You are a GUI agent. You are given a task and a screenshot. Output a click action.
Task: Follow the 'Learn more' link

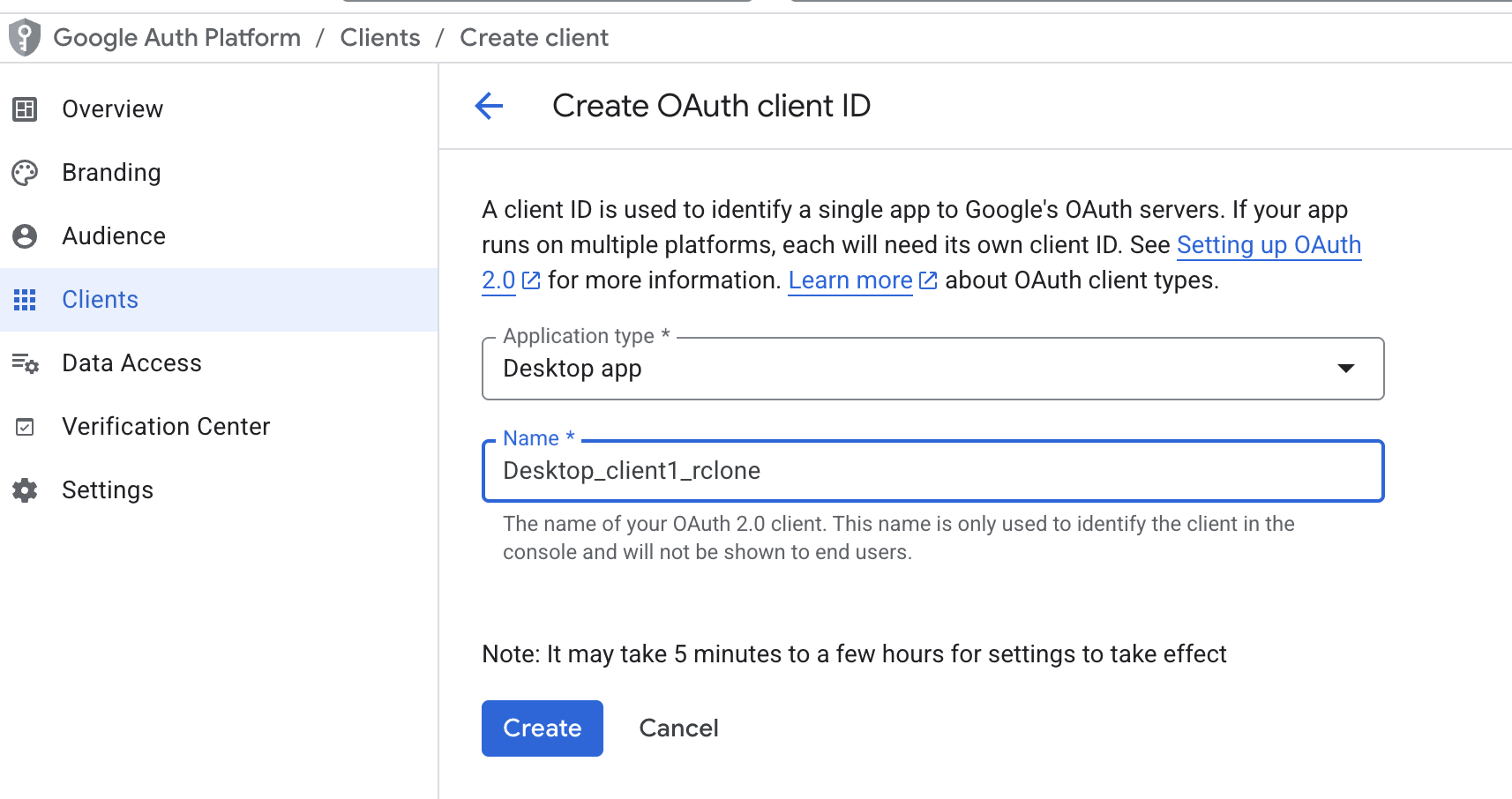click(x=850, y=280)
